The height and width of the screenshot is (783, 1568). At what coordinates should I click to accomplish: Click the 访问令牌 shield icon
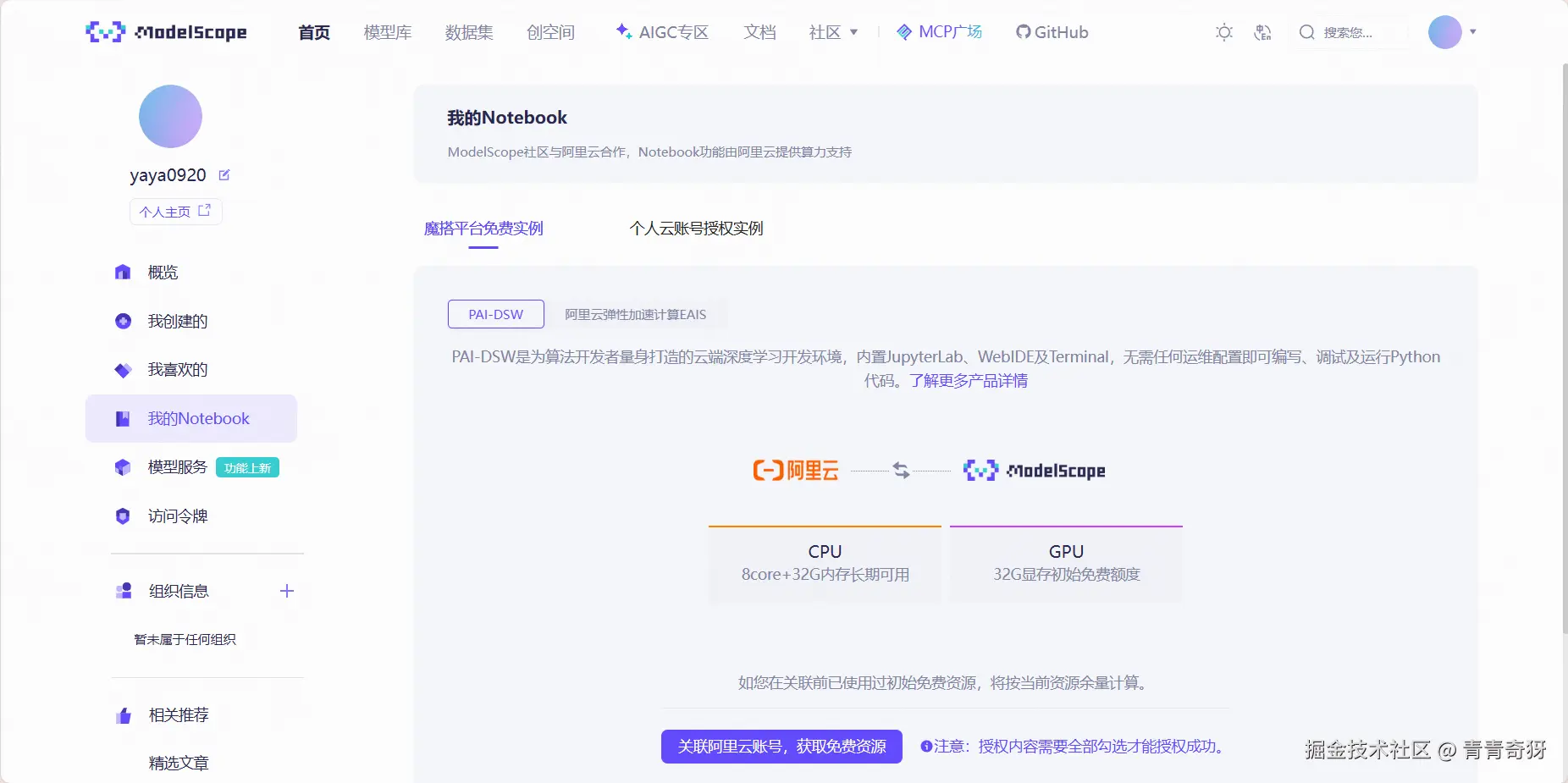pyautogui.click(x=123, y=516)
